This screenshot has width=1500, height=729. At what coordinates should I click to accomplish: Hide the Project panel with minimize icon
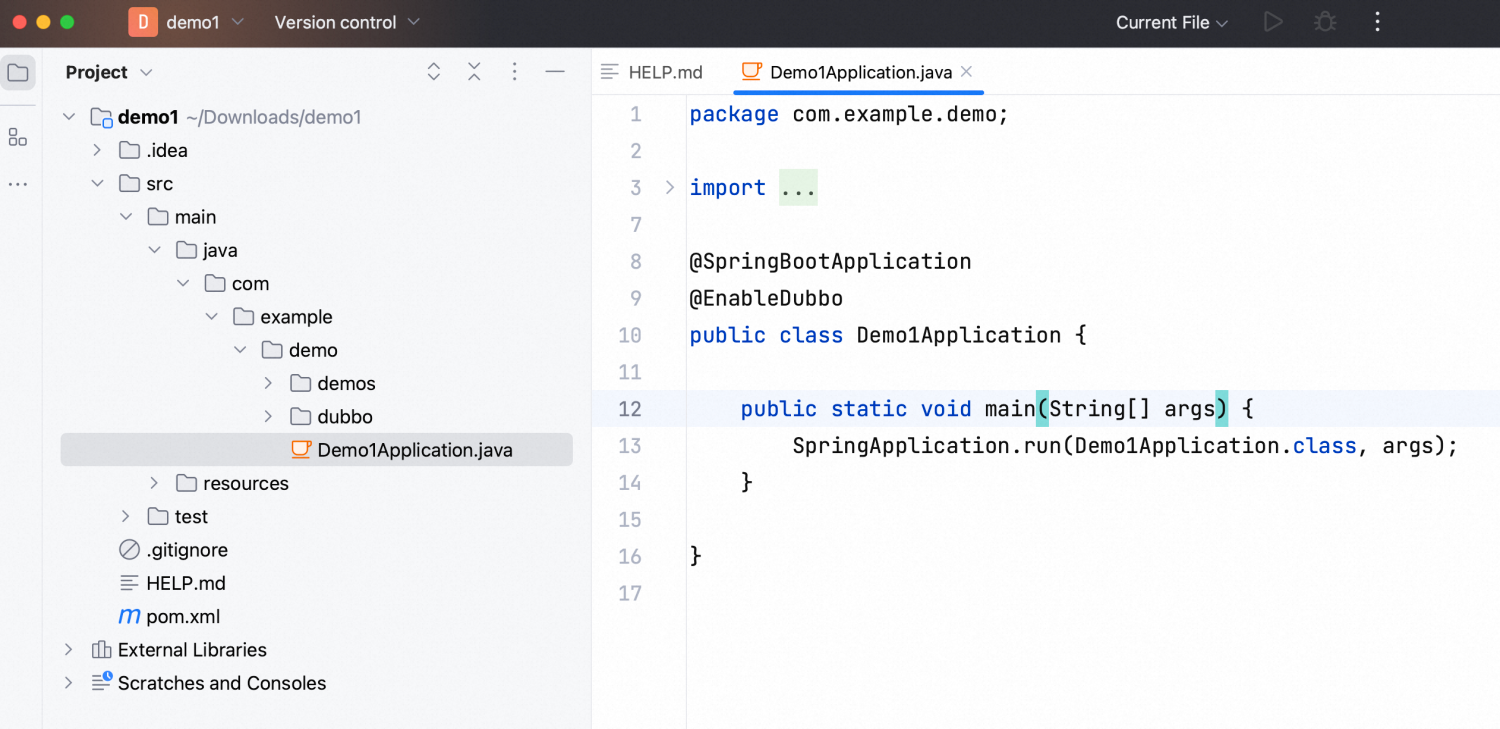pos(555,72)
